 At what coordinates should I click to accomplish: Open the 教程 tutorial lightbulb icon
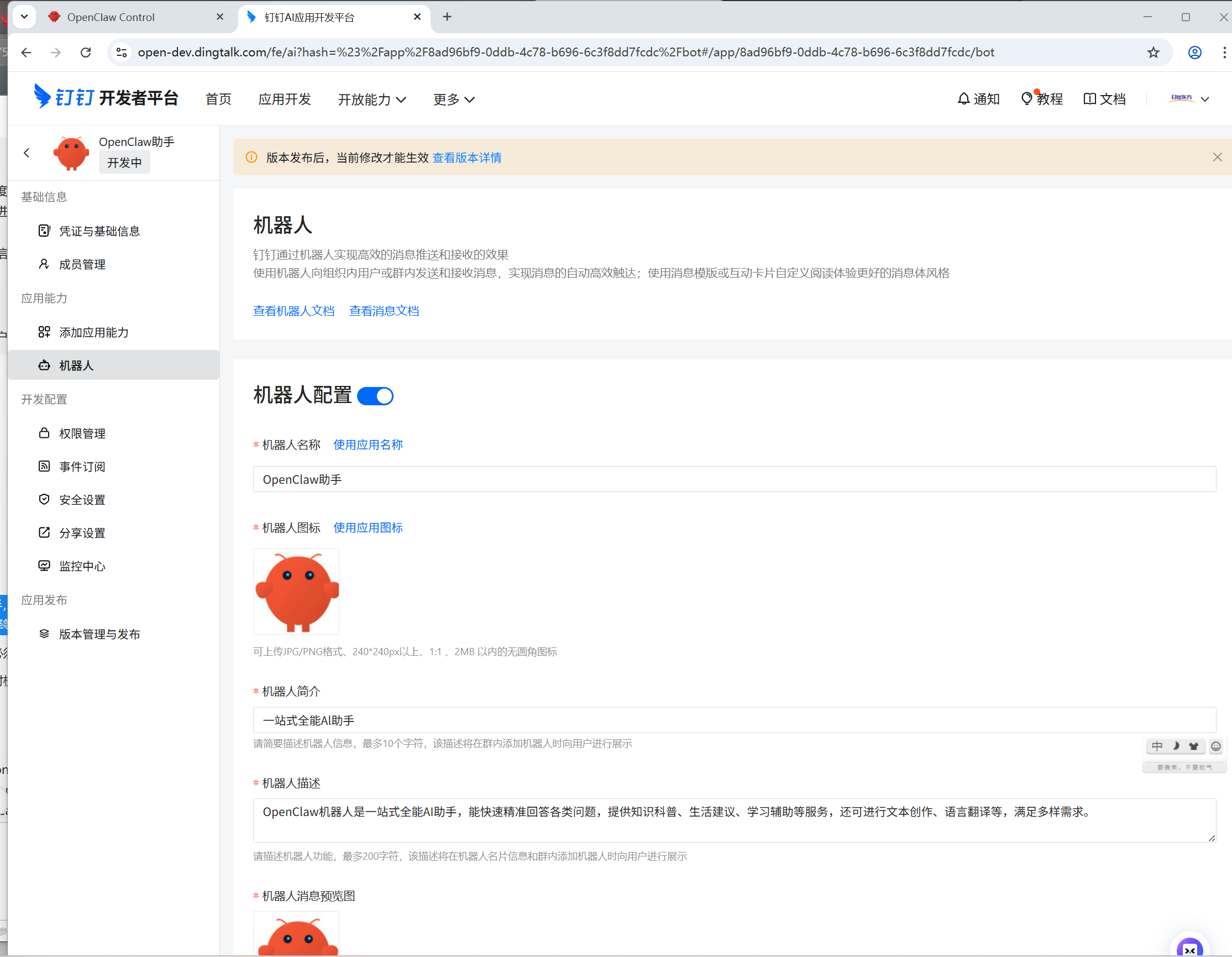click(x=1042, y=99)
